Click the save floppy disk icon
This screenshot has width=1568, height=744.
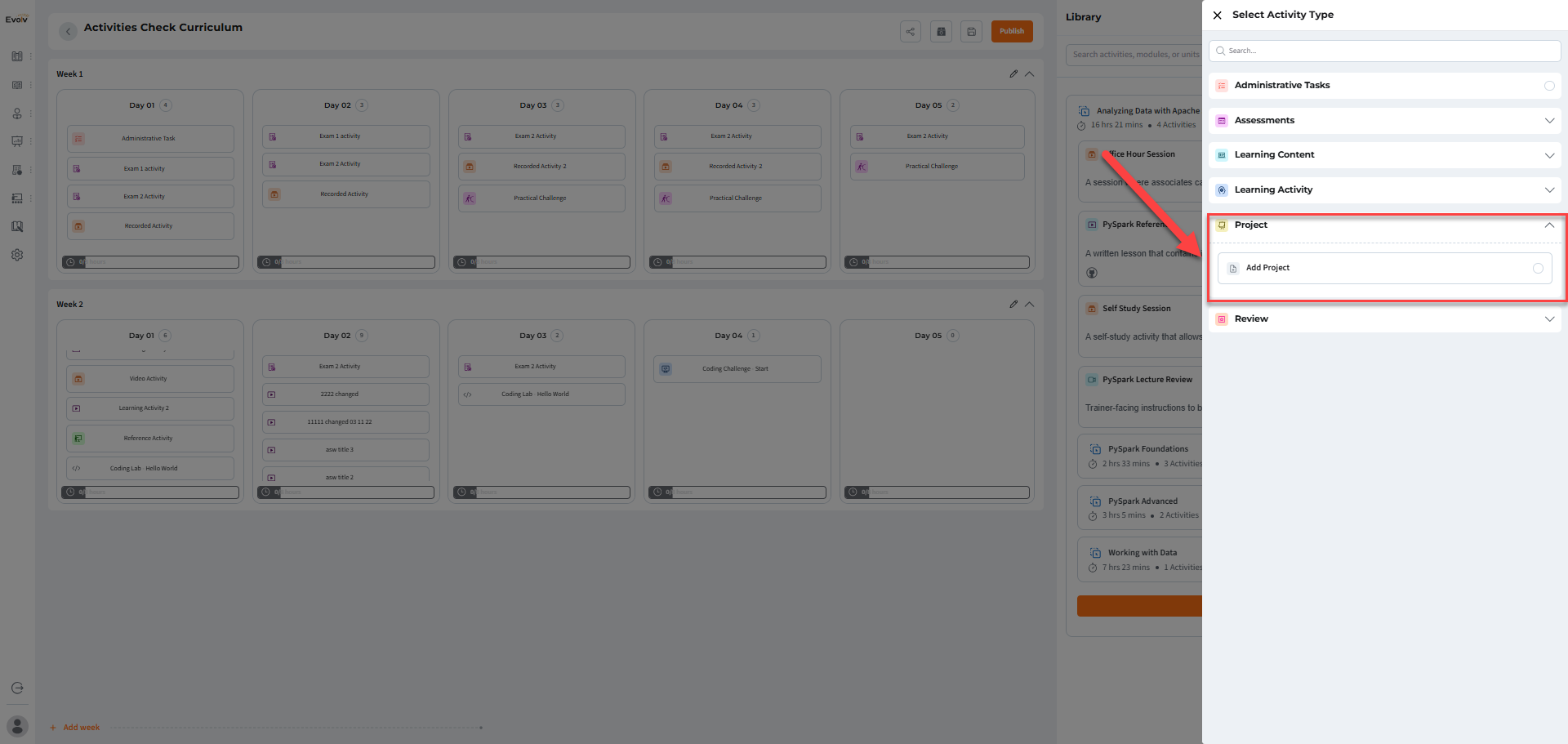click(971, 32)
